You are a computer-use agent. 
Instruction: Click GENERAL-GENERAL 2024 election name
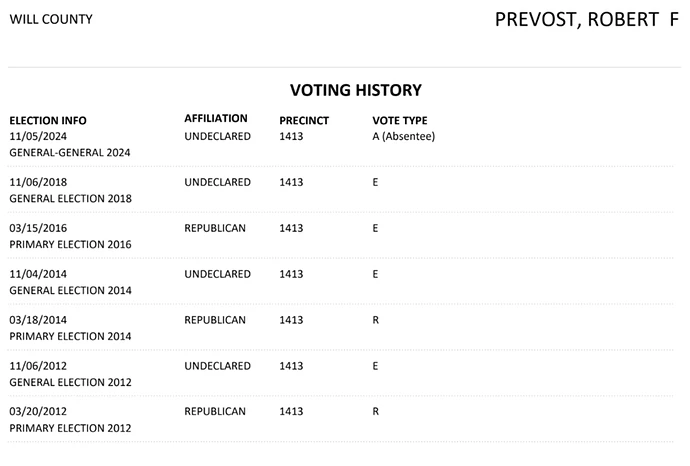[x=70, y=153]
